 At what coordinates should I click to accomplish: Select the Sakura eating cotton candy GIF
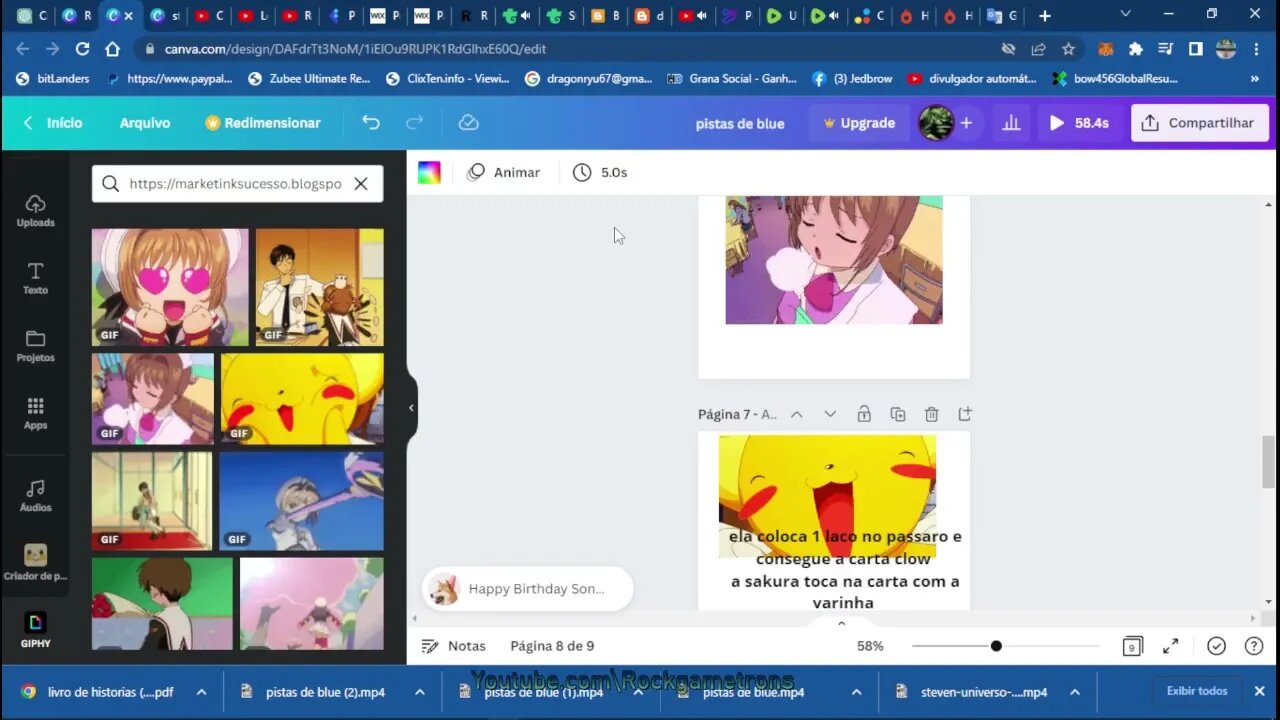tap(153, 398)
